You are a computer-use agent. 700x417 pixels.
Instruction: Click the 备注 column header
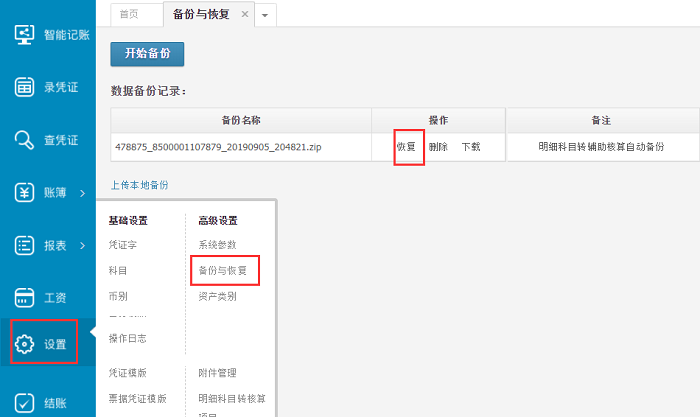pyautogui.click(x=601, y=120)
